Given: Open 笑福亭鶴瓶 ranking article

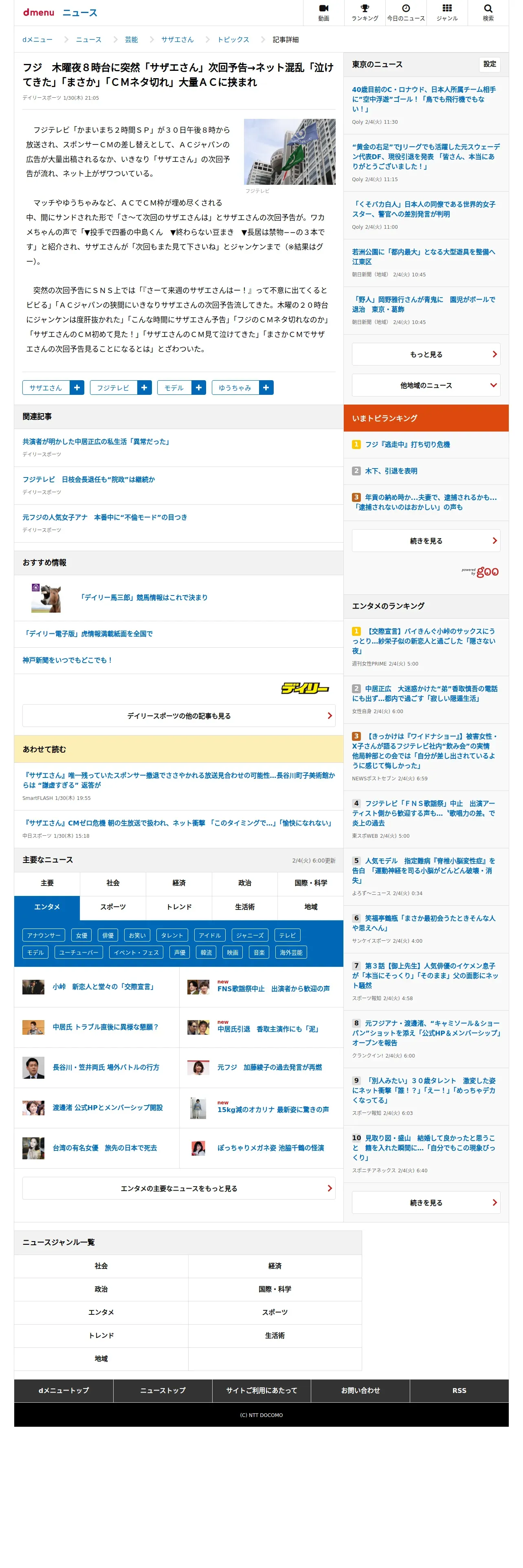Looking at the screenshot, I should point(424,923).
